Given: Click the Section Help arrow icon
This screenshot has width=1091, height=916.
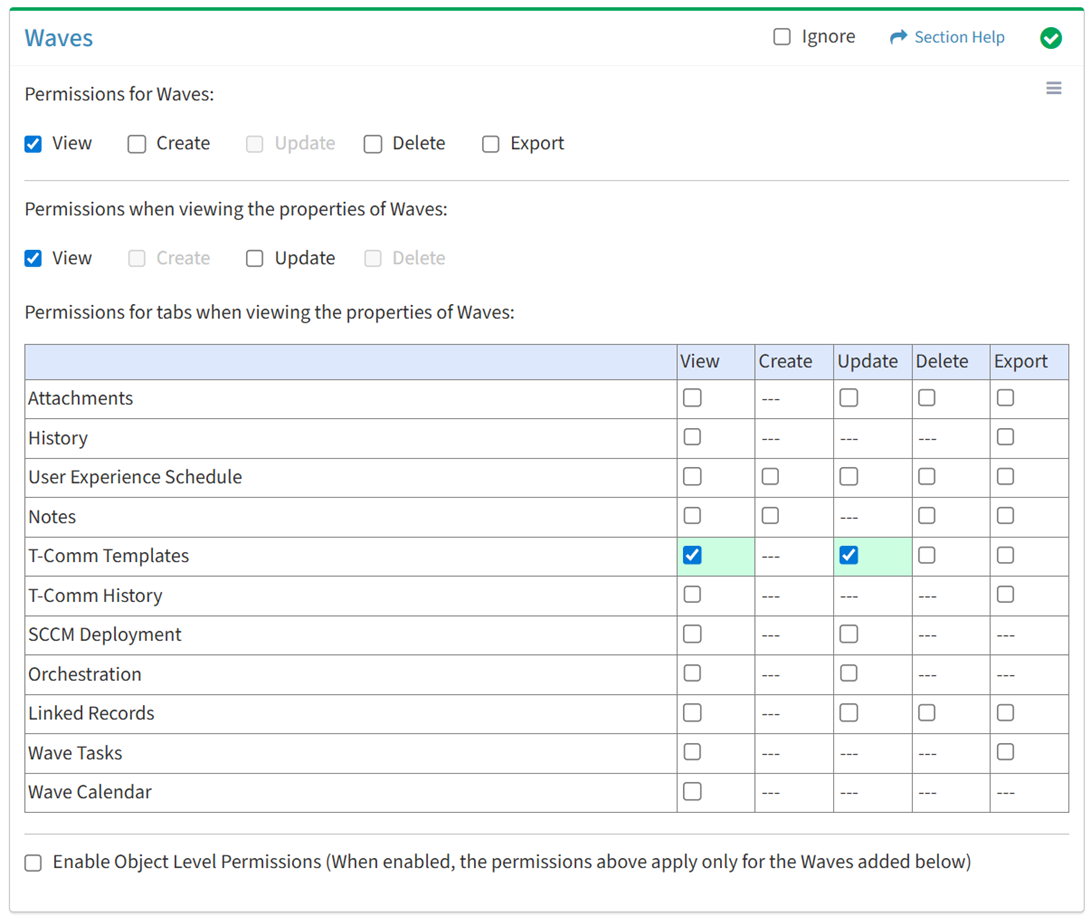Looking at the screenshot, I should [898, 37].
